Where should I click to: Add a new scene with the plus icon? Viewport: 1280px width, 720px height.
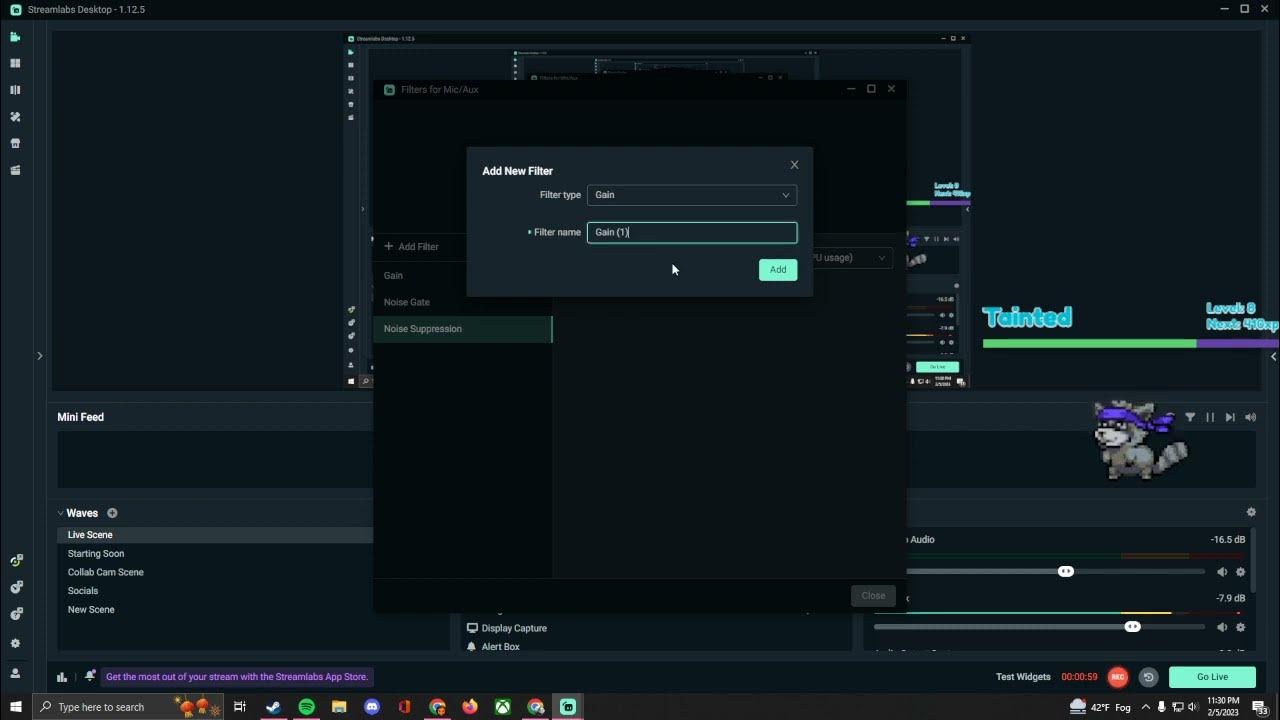pos(112,513)
